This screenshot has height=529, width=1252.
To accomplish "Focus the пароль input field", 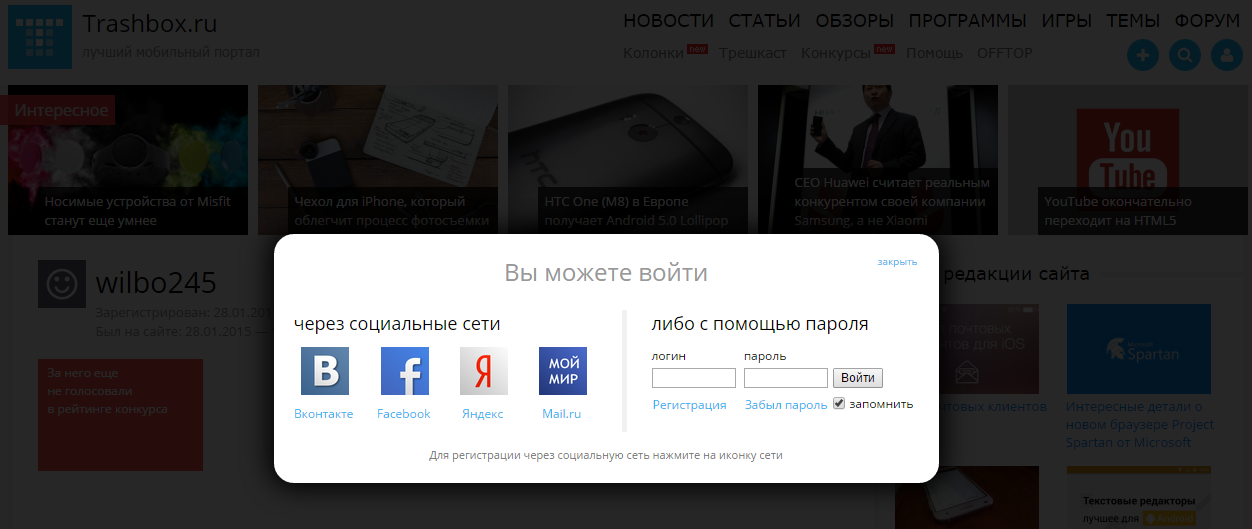I will pos(786,378).
